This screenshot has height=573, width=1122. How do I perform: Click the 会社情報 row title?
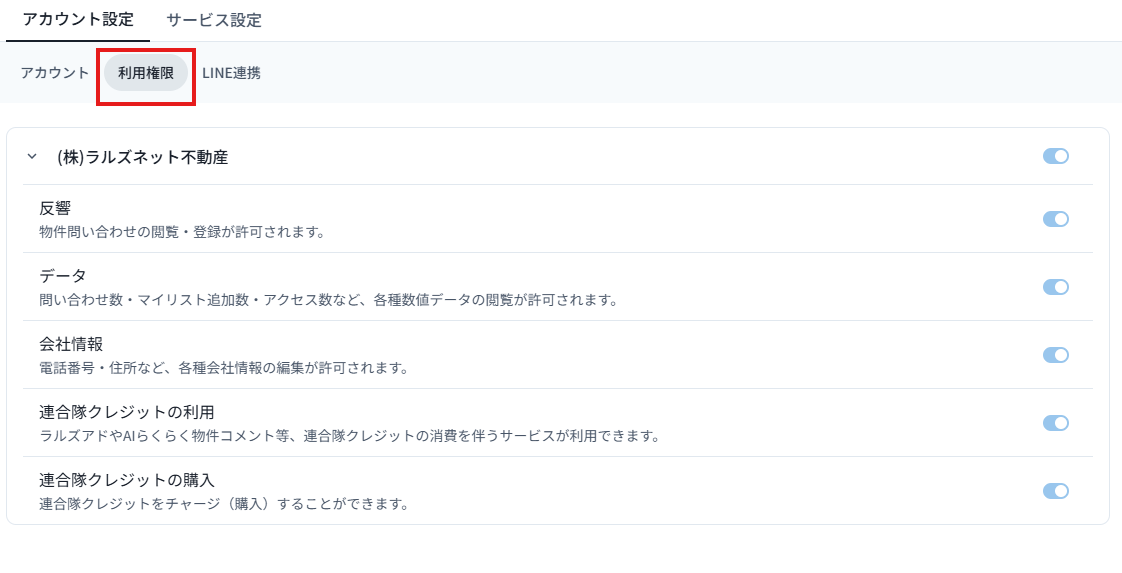click(x=71, y=344)
